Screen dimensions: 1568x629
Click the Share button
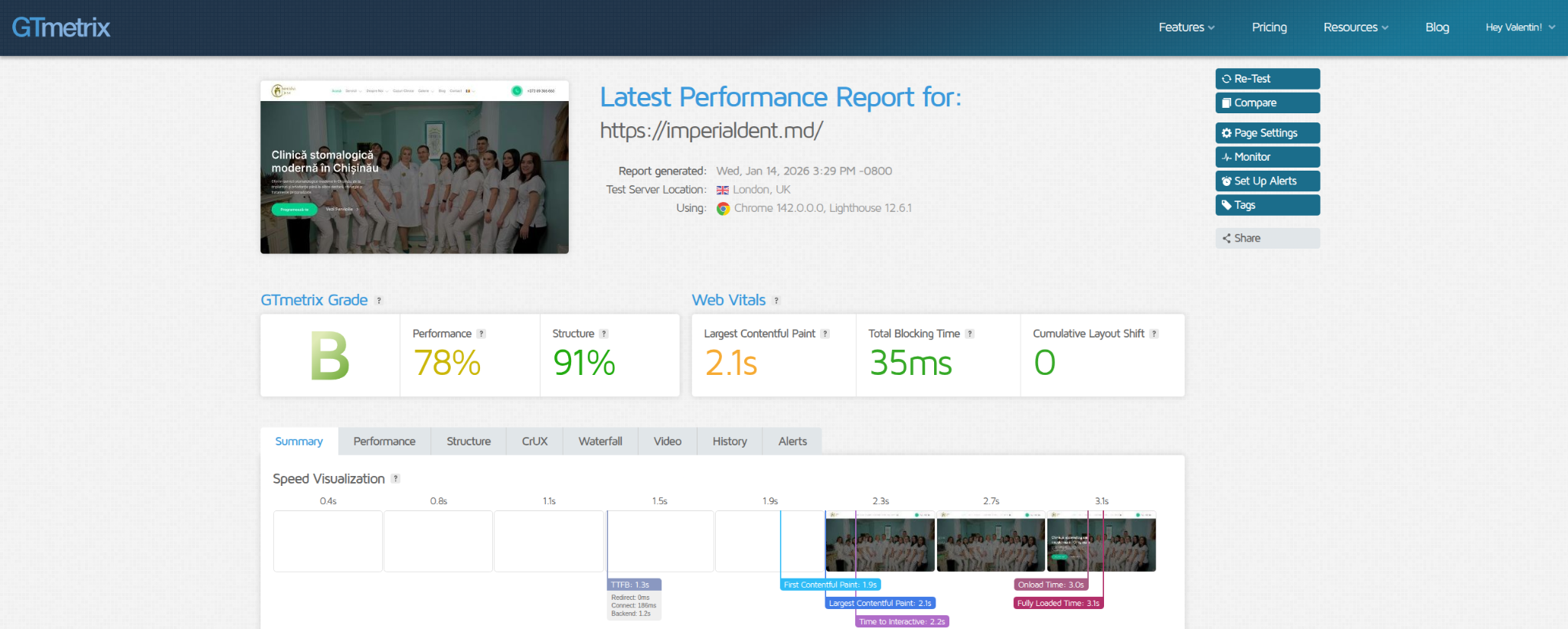1267,238
